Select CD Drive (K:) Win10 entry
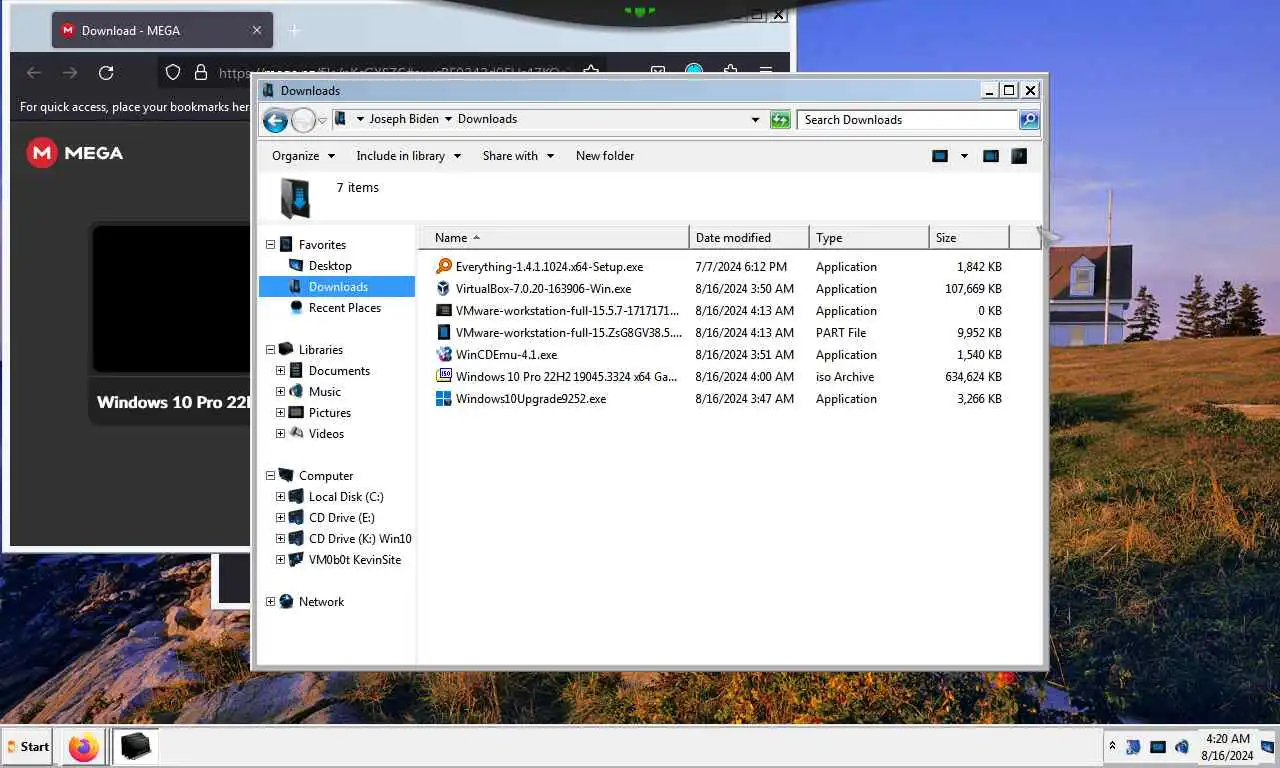This screenshot has width=1280, height=768. pos(360,539)
